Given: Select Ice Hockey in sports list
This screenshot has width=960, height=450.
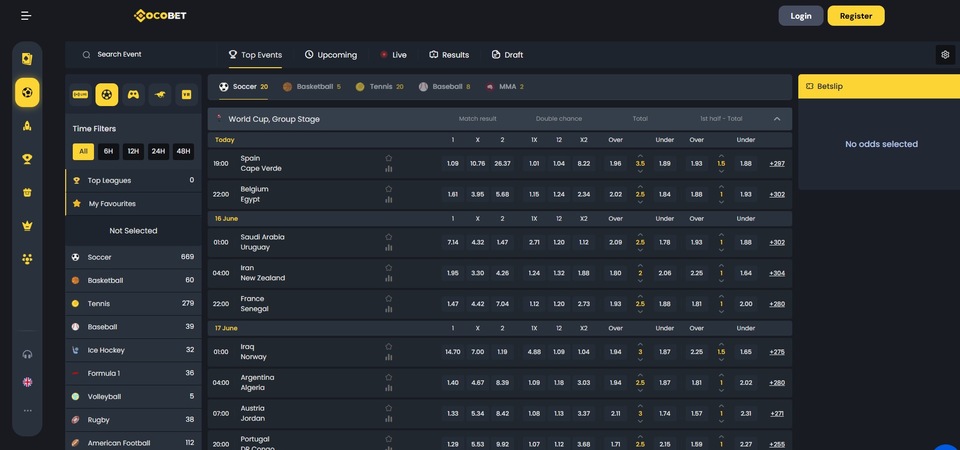Looking at the screenshot, I should tap(133, 350).
